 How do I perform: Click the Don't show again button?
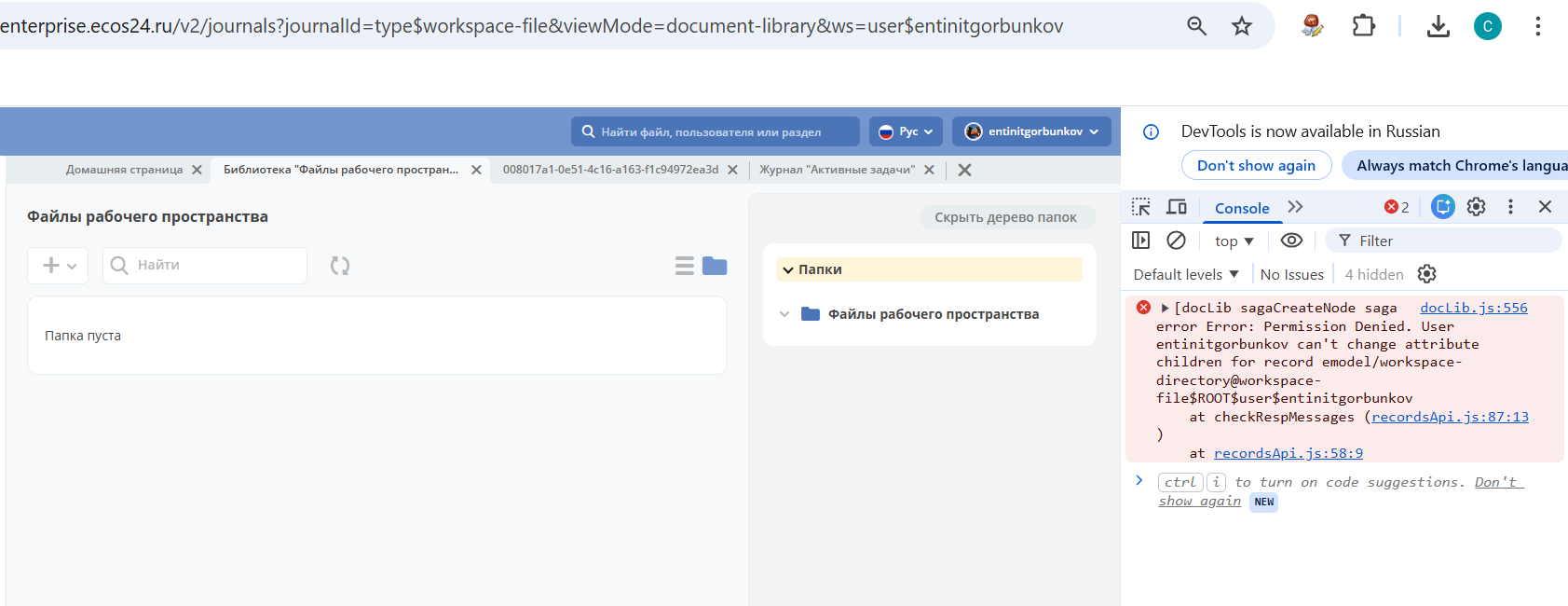pyautogui.click(x=1256, y=165)
